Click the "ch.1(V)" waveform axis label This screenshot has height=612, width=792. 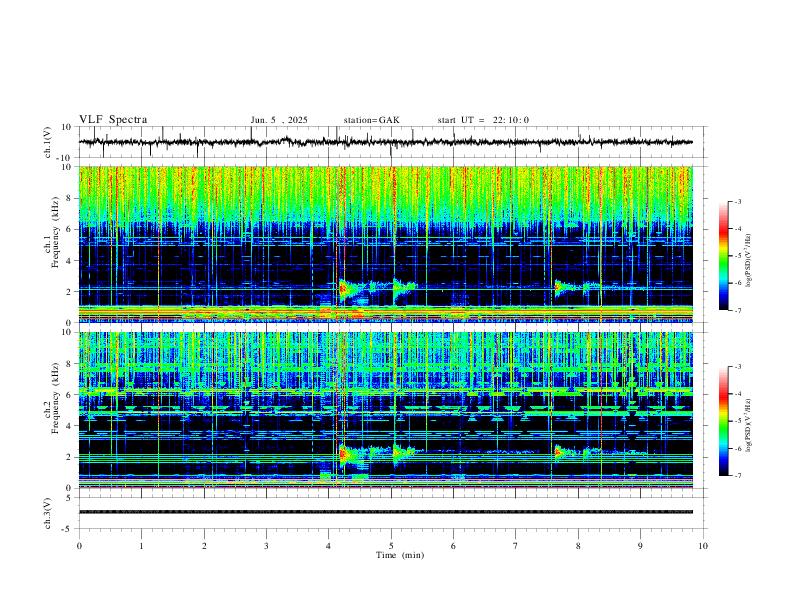pyautogui.click(x=48, y=142)
